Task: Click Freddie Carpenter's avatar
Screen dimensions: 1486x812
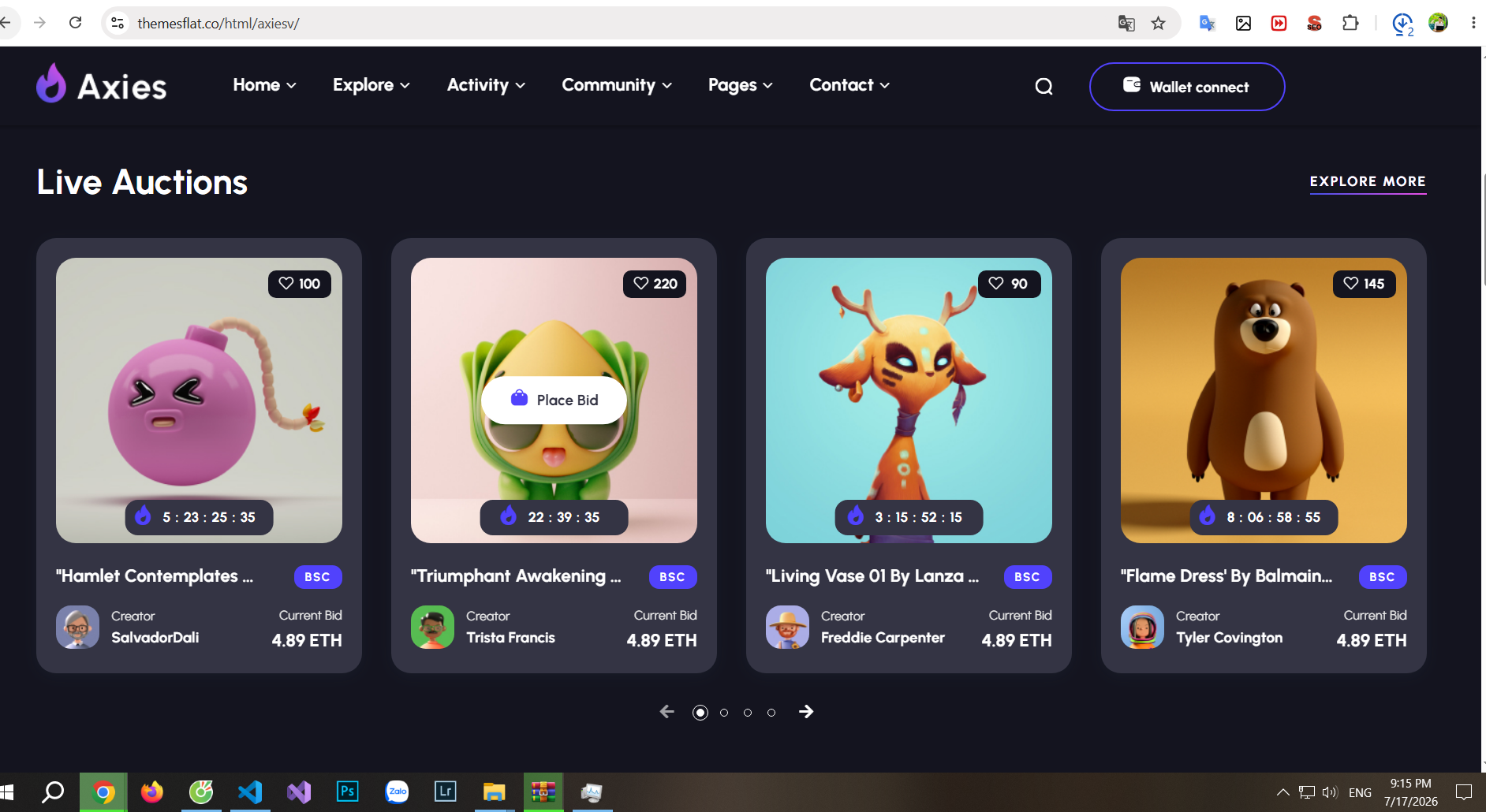Action: point(787,628)
